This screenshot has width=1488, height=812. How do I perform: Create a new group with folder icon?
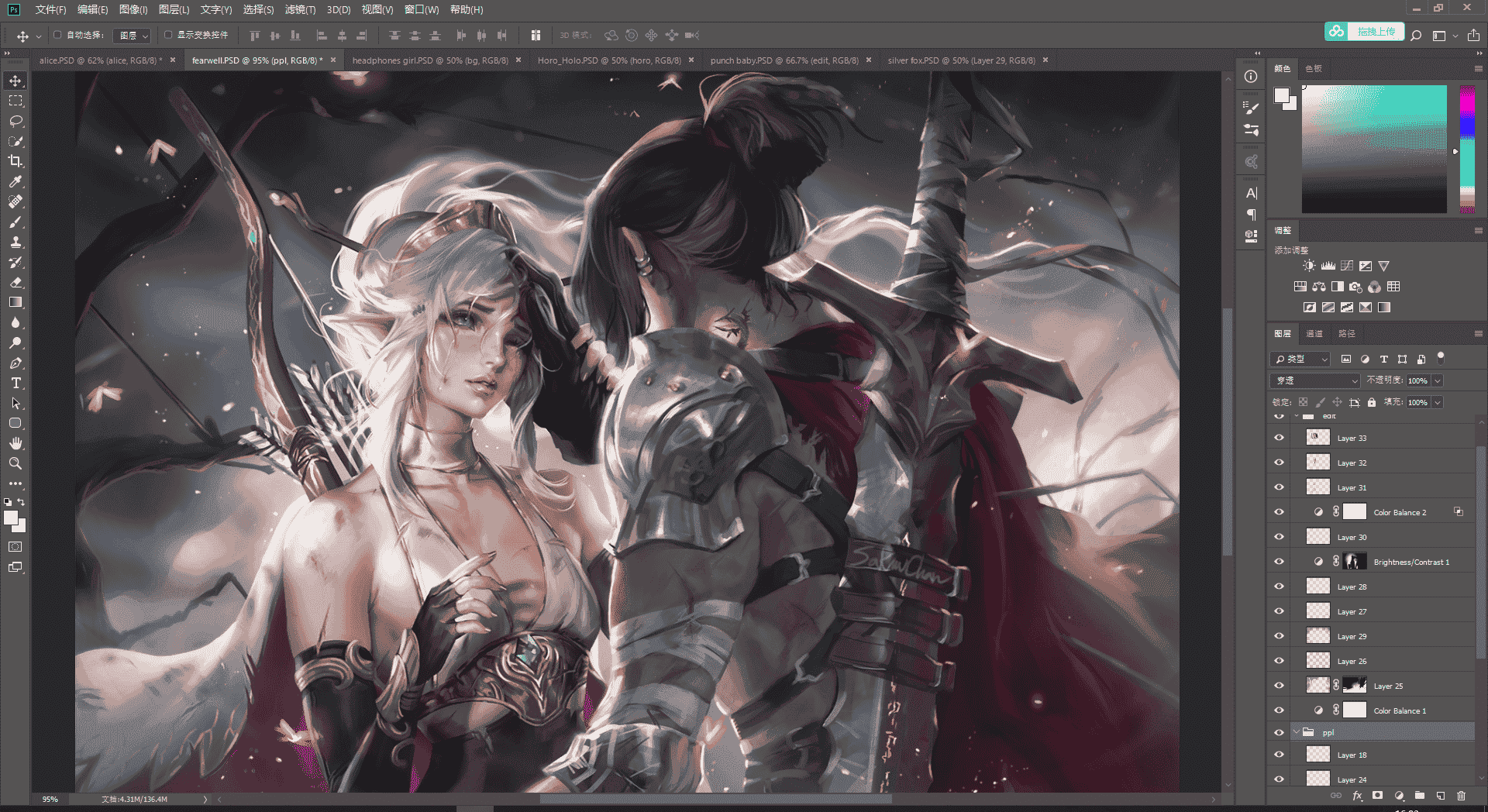[1419, 796]
